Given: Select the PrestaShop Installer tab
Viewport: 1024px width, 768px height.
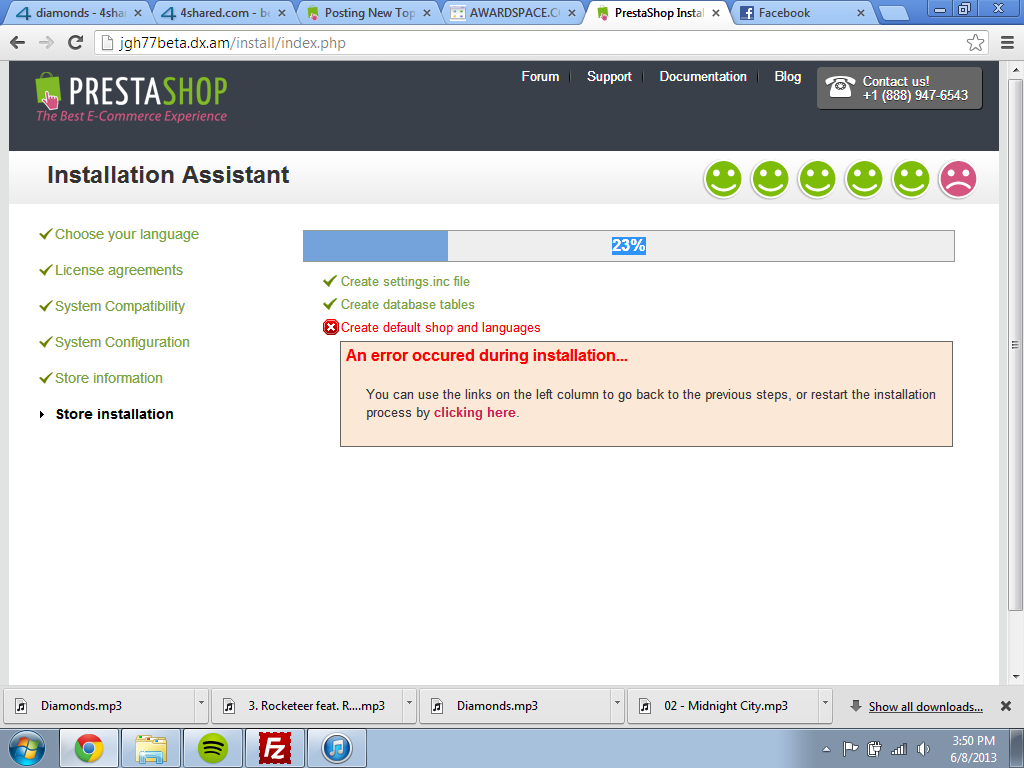Looking at the screenshot, I should 657,13.
